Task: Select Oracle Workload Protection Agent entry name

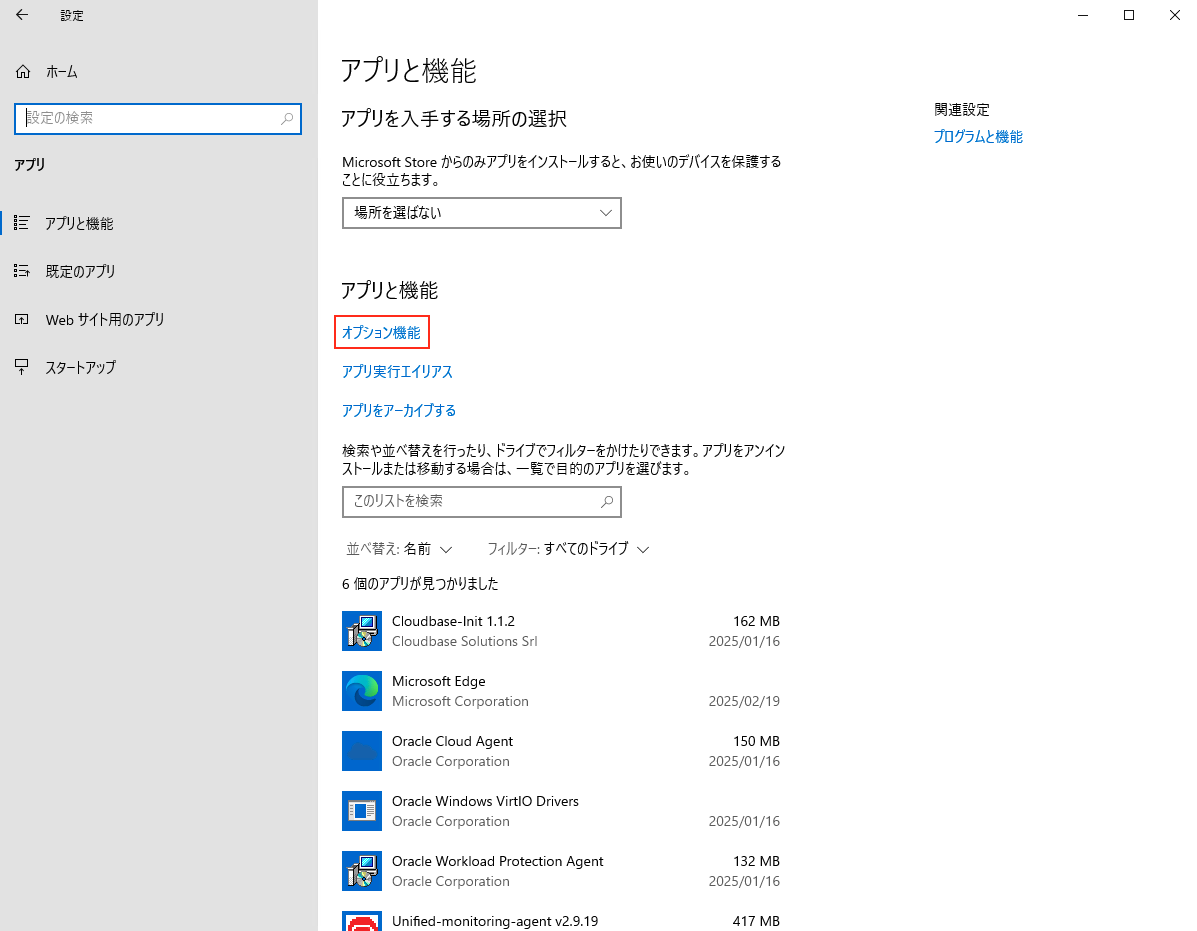Action: click(x=498, y=861)
